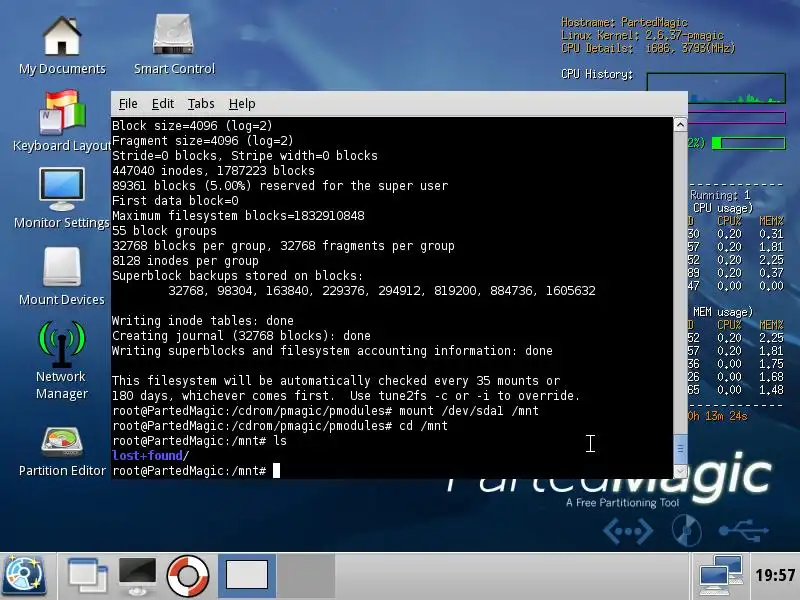Open Keyboard Layout desktop icon
800x600 pixels.
tap(62, 121)
